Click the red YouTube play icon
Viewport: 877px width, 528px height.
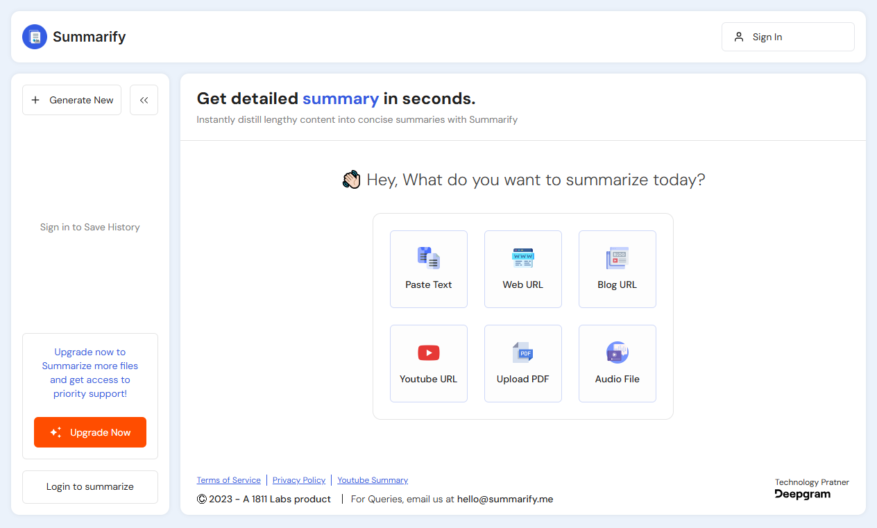click(428, 353)
